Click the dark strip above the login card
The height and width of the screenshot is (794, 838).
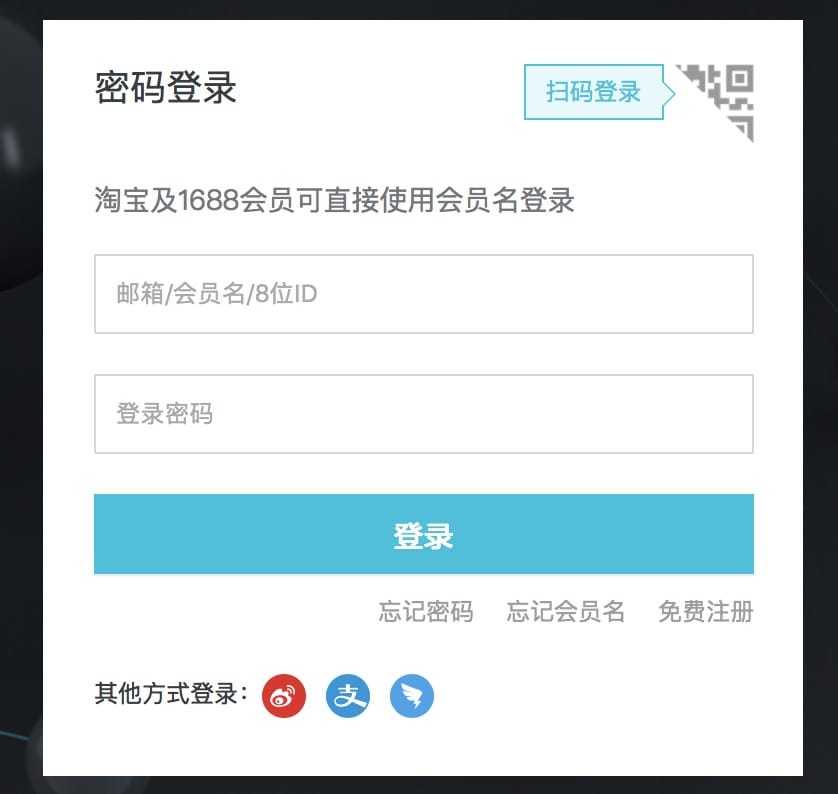pos(419,10)
